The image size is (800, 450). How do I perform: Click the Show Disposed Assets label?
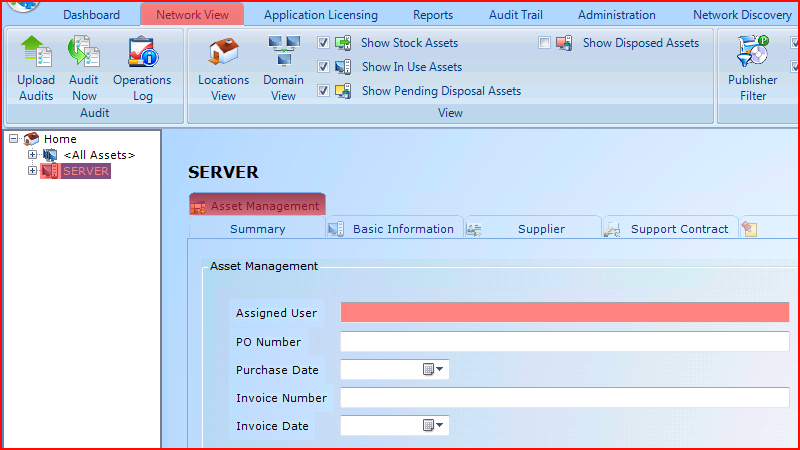(641, 43)
